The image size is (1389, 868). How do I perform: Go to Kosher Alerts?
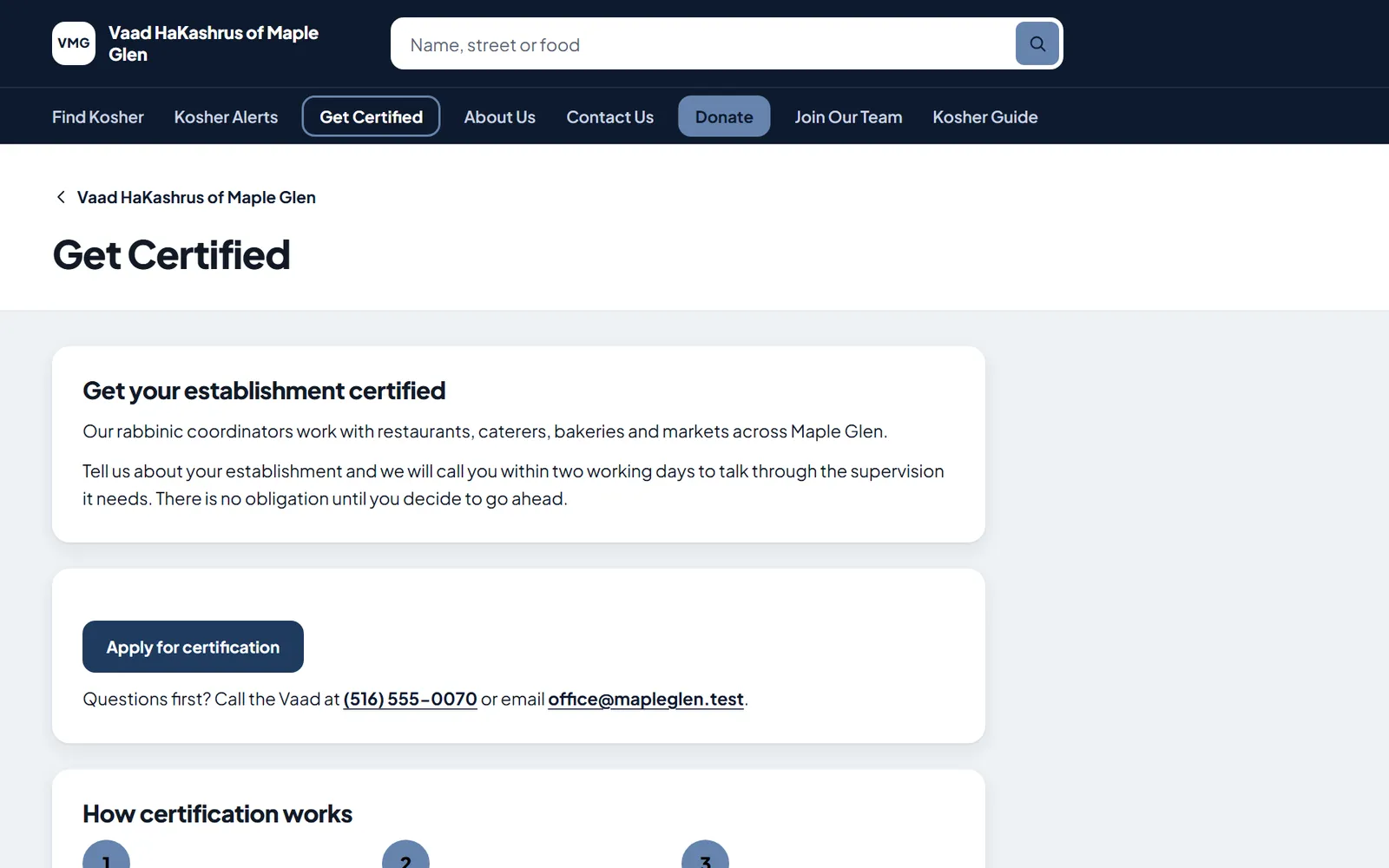226,116
